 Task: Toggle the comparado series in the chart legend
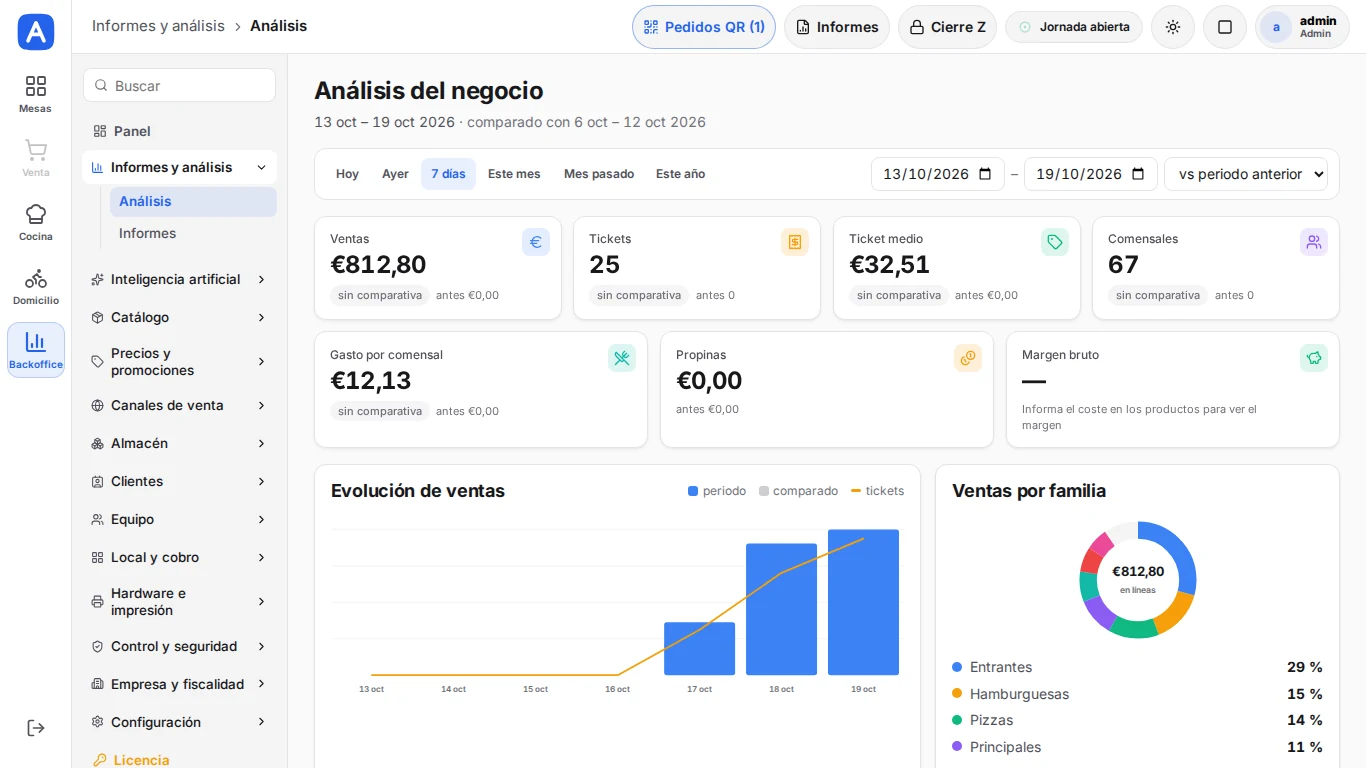pyautogui.click(x=798, y=491)
